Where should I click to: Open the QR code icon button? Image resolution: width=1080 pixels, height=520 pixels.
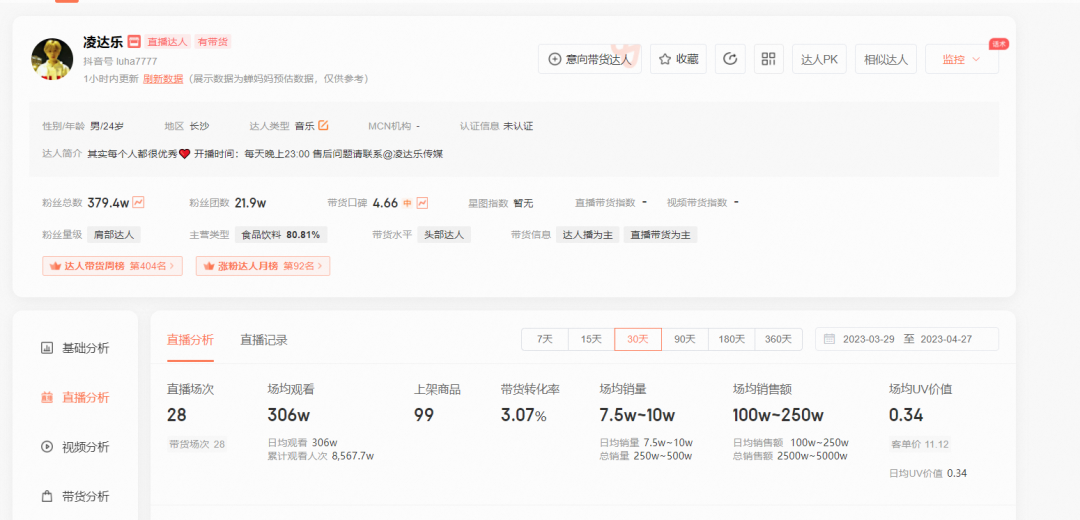tap(768, 59)
